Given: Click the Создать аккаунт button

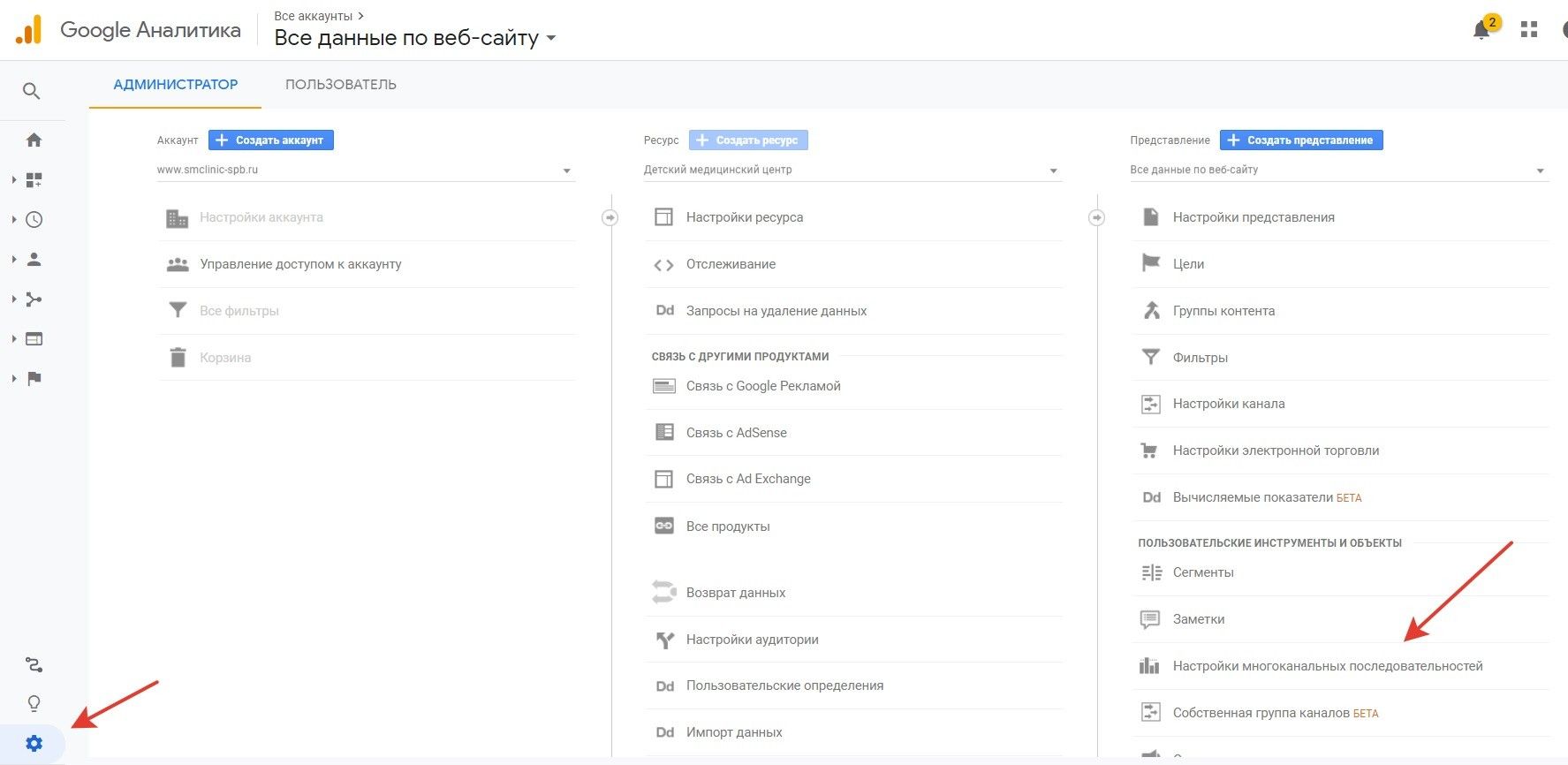Looking at the screenshot, I should coord(271,140).
